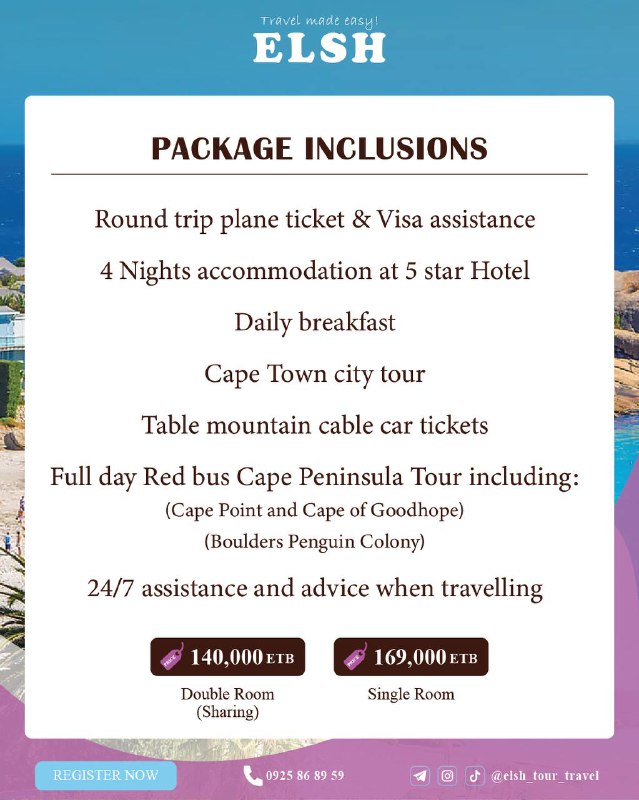This screenshot has width=639, height=800.
Task: Select the Double Room (Sharing) label
Action: coord(227,703)
